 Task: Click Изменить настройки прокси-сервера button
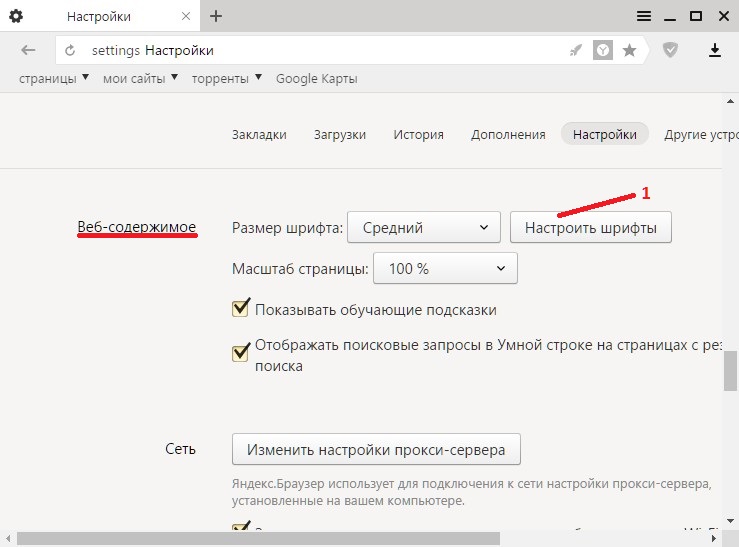(x=376, y=449)
